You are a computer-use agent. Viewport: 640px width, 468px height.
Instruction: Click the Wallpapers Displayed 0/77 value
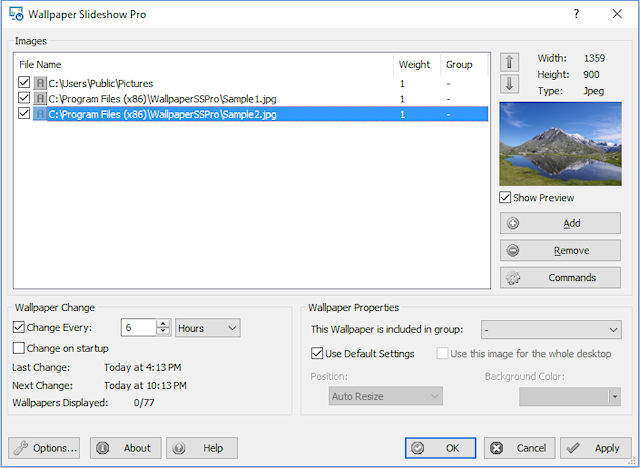pos(144,403)
